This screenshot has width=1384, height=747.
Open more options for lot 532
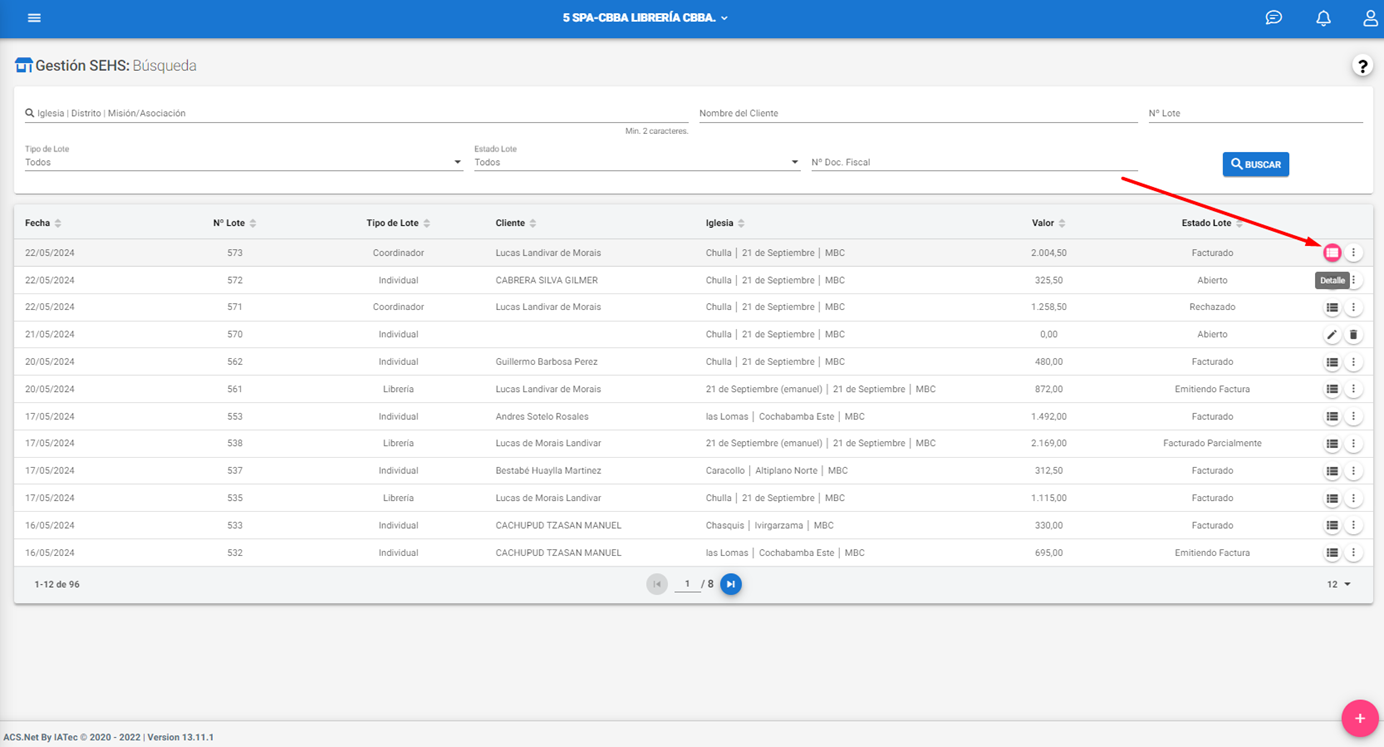(x=1353, y=553)
